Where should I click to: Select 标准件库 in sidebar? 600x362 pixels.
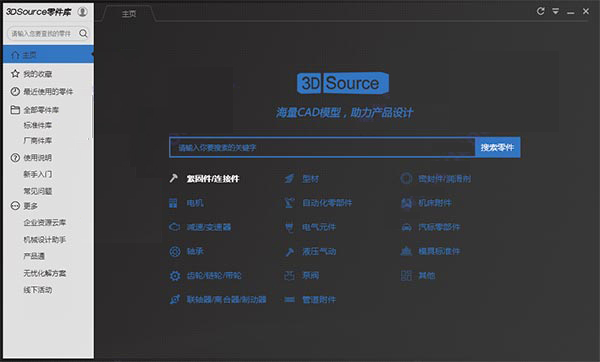38,125
